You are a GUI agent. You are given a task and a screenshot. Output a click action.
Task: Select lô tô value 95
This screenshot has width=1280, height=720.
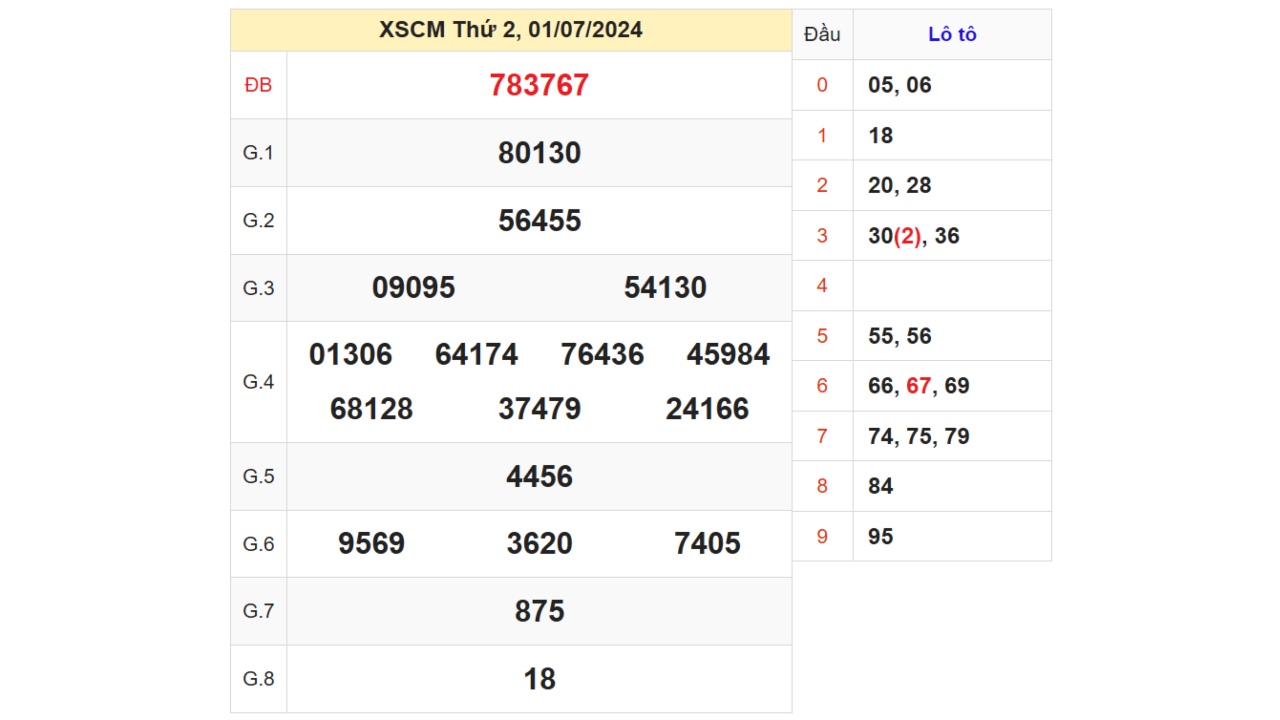point(881,537)
